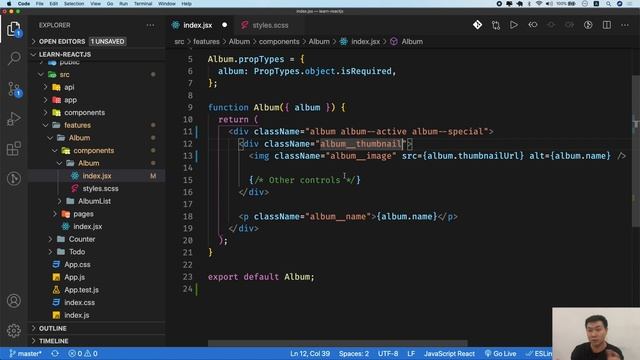The height and width of the screenshot is (360, 640).
Task: Open macOS Spotlight search icon
Action: pyautogui.click(x=608, y=4)
